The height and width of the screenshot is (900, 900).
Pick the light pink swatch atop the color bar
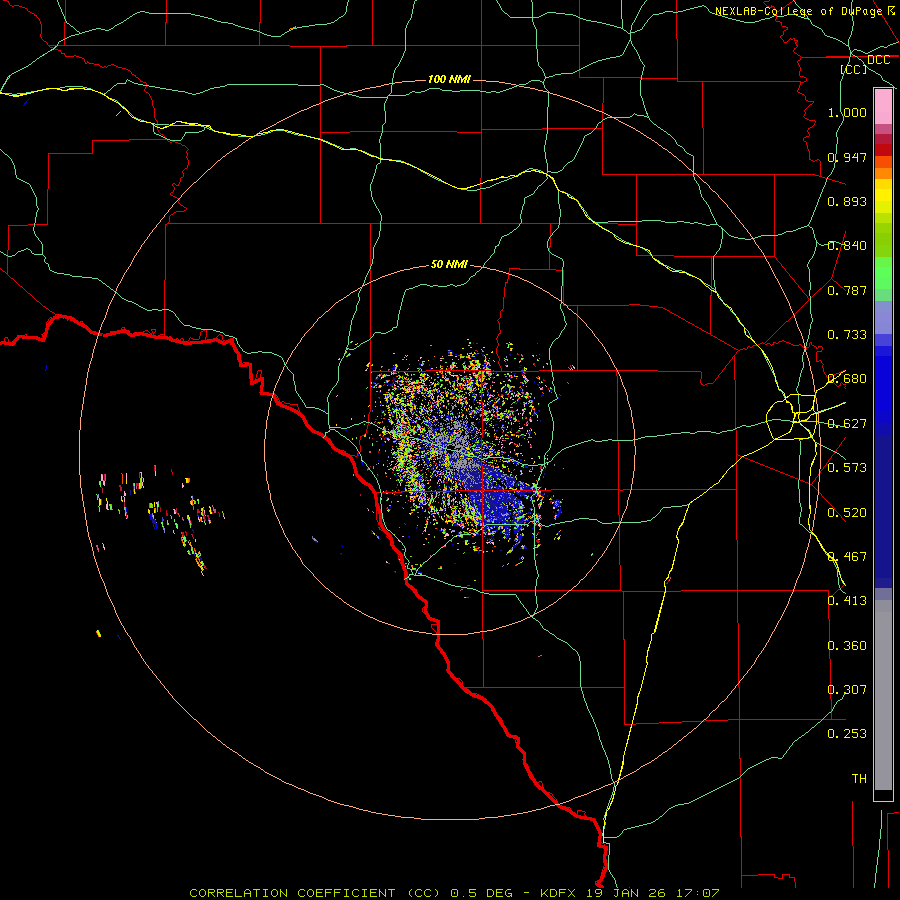click(883, 107)
